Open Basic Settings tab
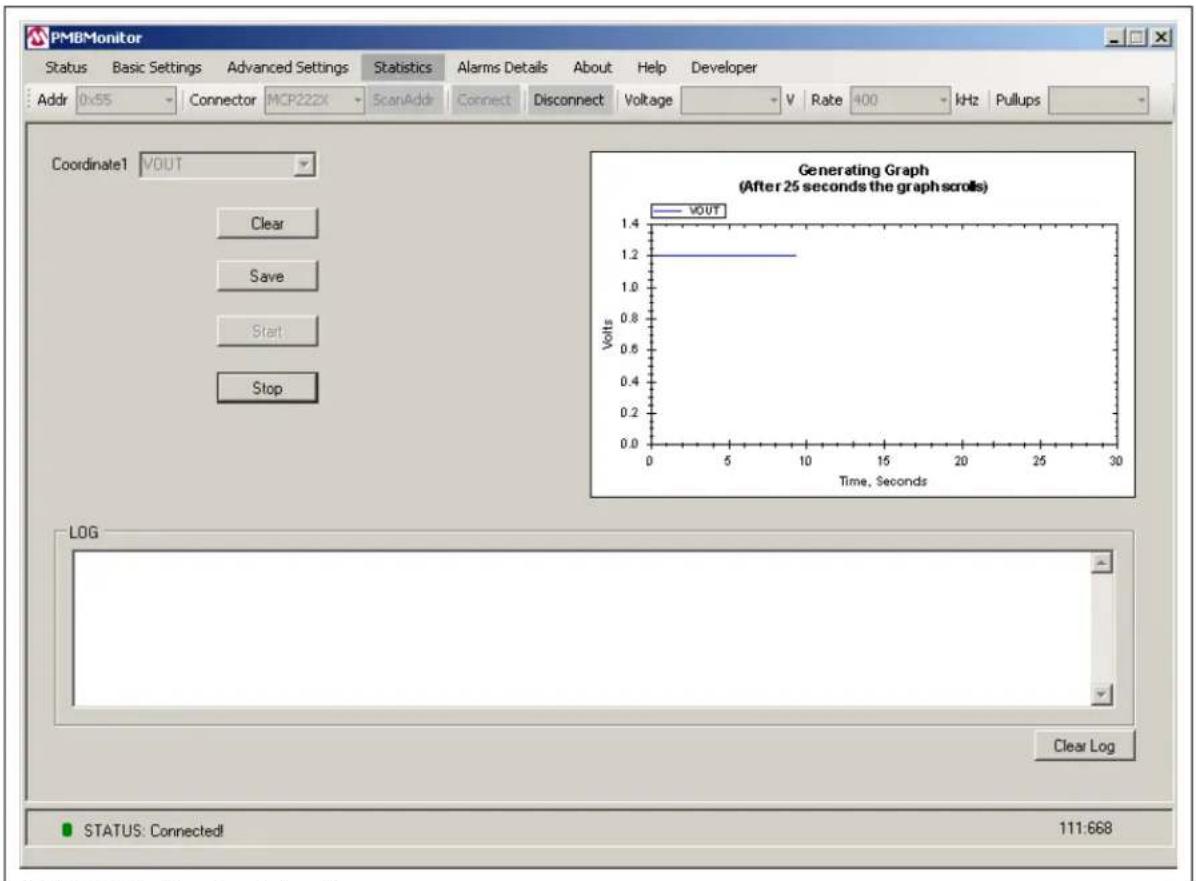Viewport: 1196px width, 881px height. (156, 67)
